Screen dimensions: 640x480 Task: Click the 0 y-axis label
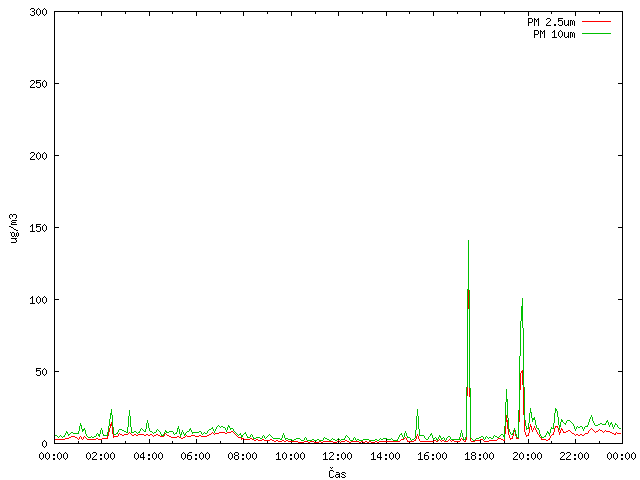coord(44,444)
